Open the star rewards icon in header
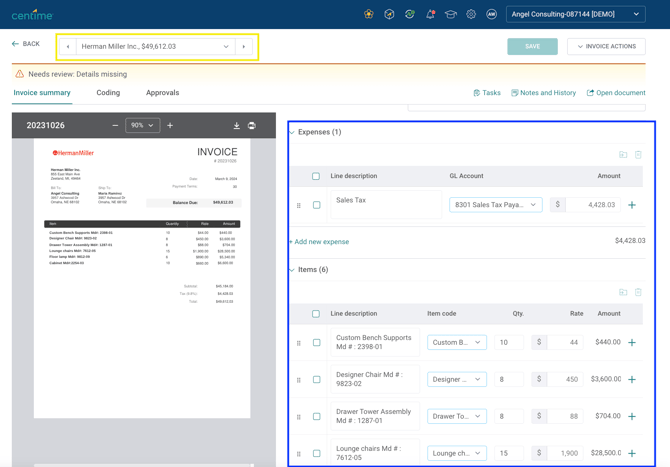This screenshot has width=670, height=467. coord(369,14)
